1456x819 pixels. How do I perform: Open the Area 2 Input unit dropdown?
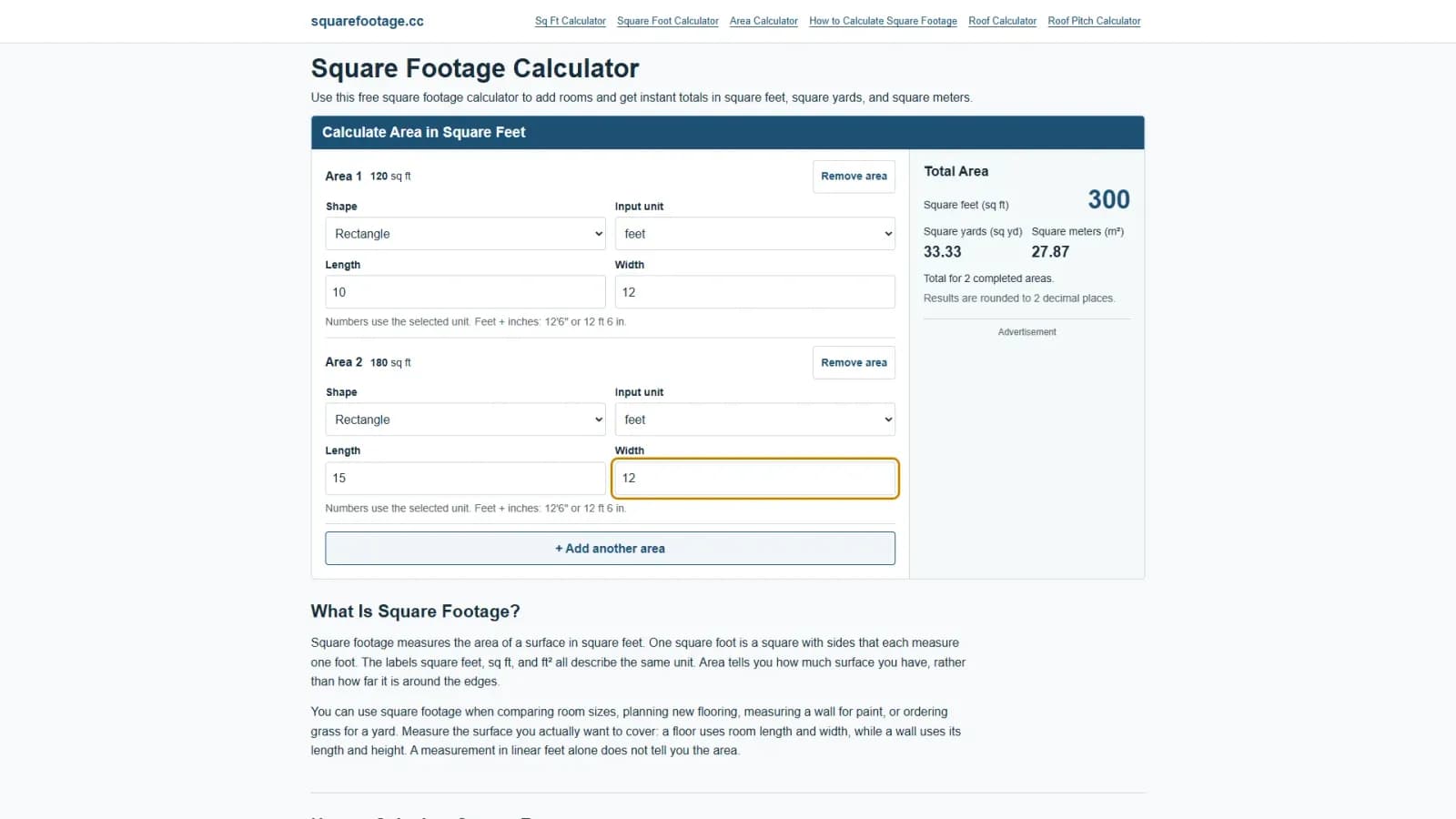754,420
